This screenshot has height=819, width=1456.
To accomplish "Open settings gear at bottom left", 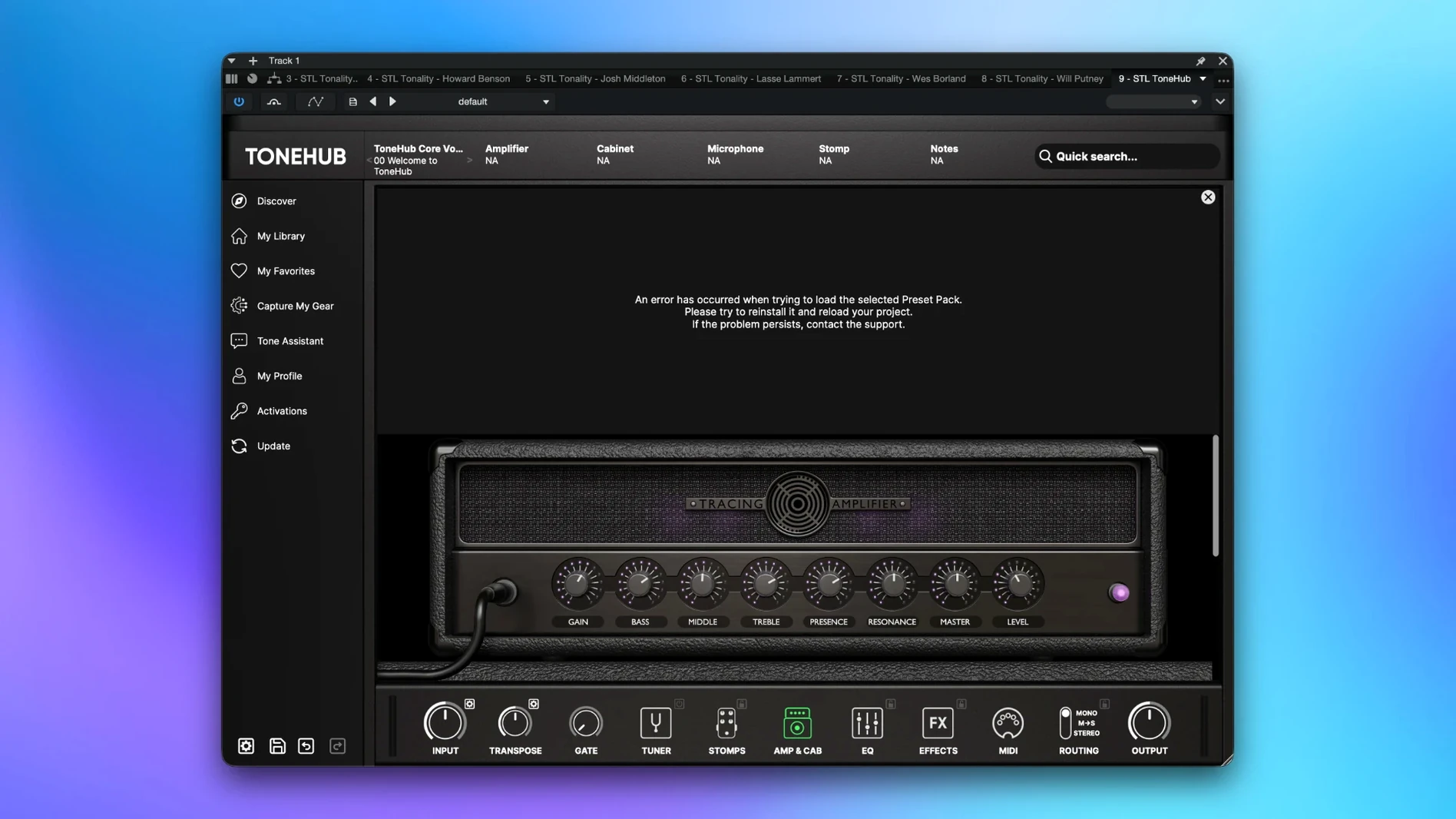I will pos(246,746).
